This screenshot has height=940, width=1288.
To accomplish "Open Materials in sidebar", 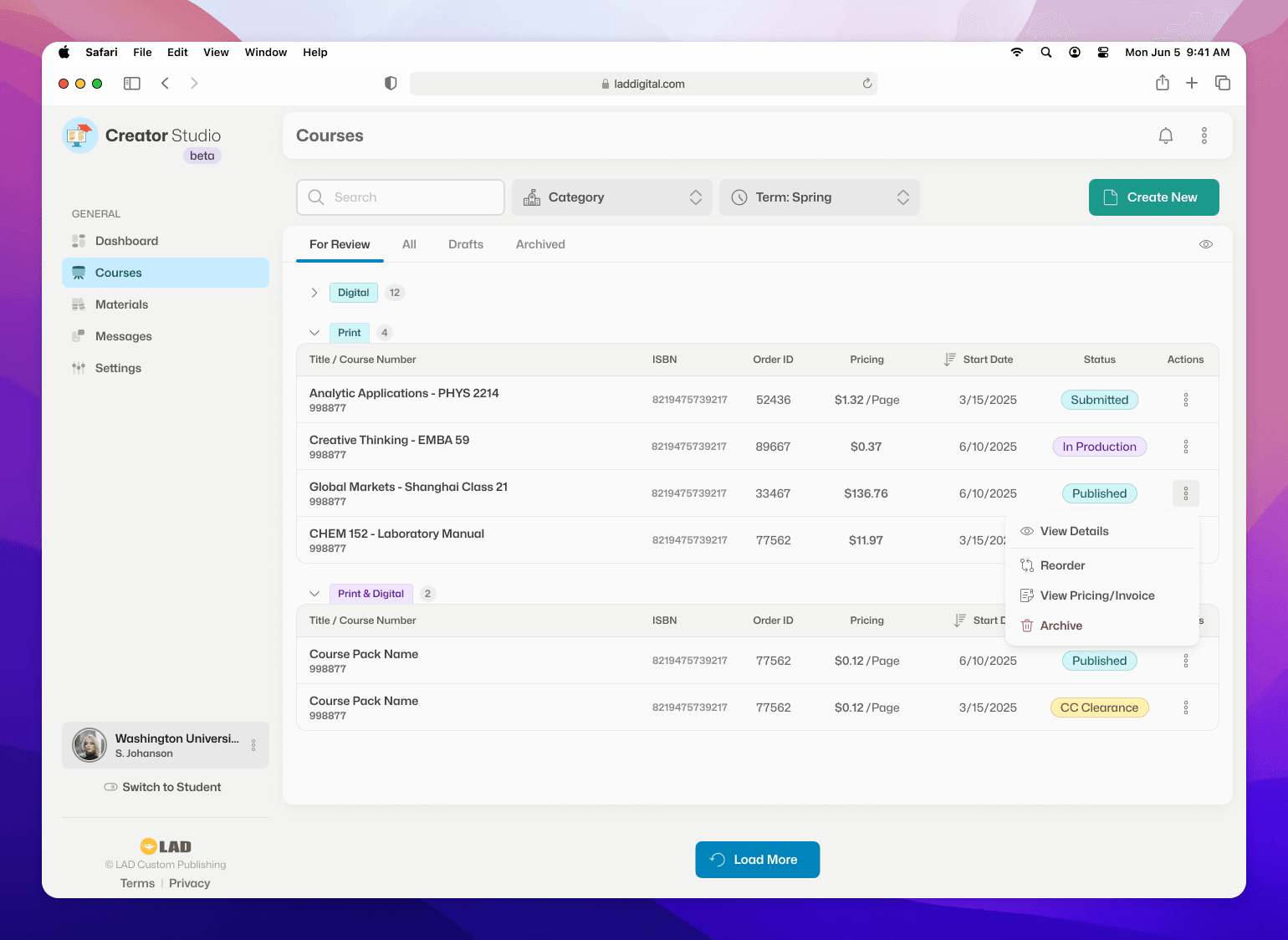I will (166, 304).
